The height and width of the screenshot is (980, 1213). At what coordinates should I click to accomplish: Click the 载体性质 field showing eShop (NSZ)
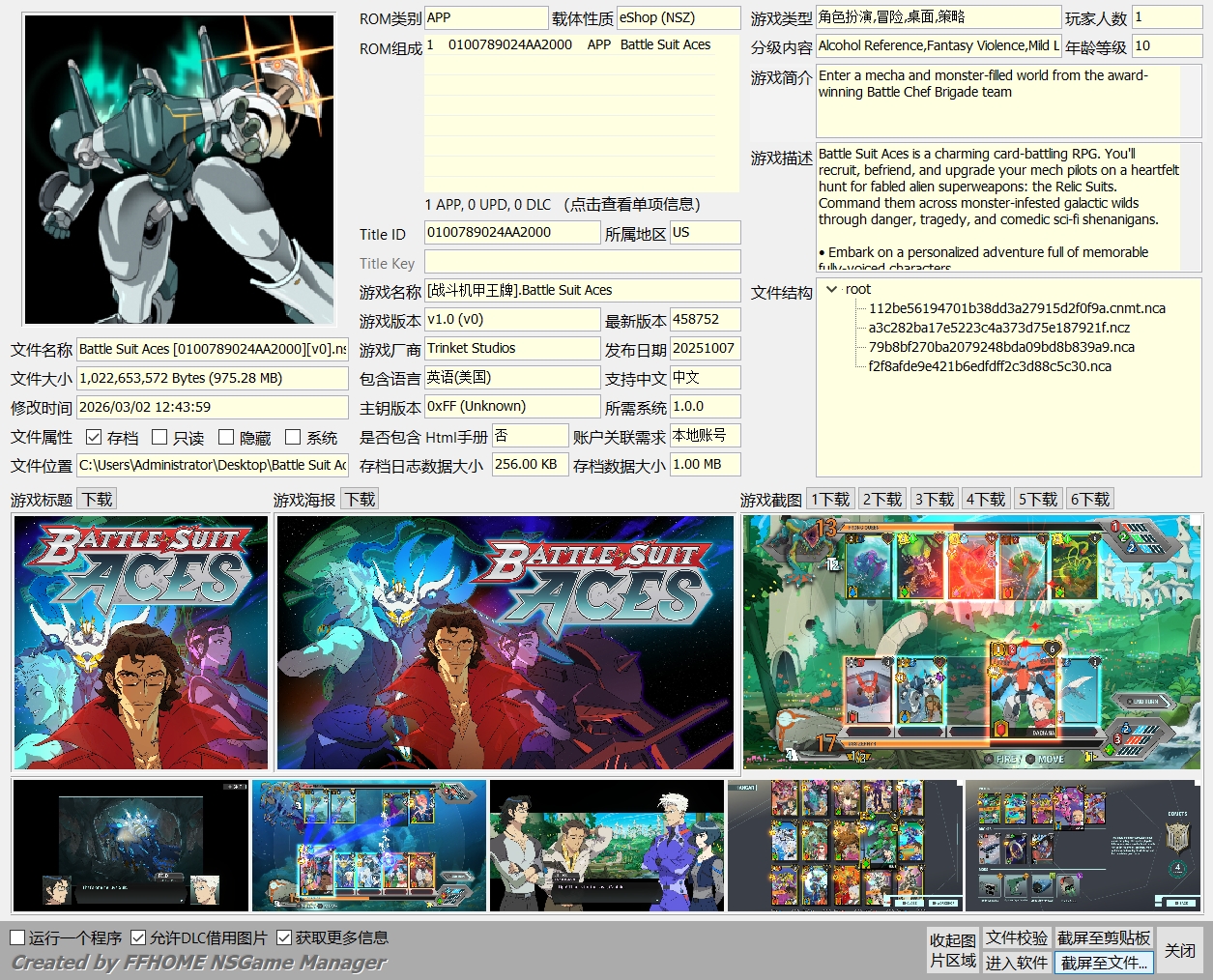coord(679,17)
